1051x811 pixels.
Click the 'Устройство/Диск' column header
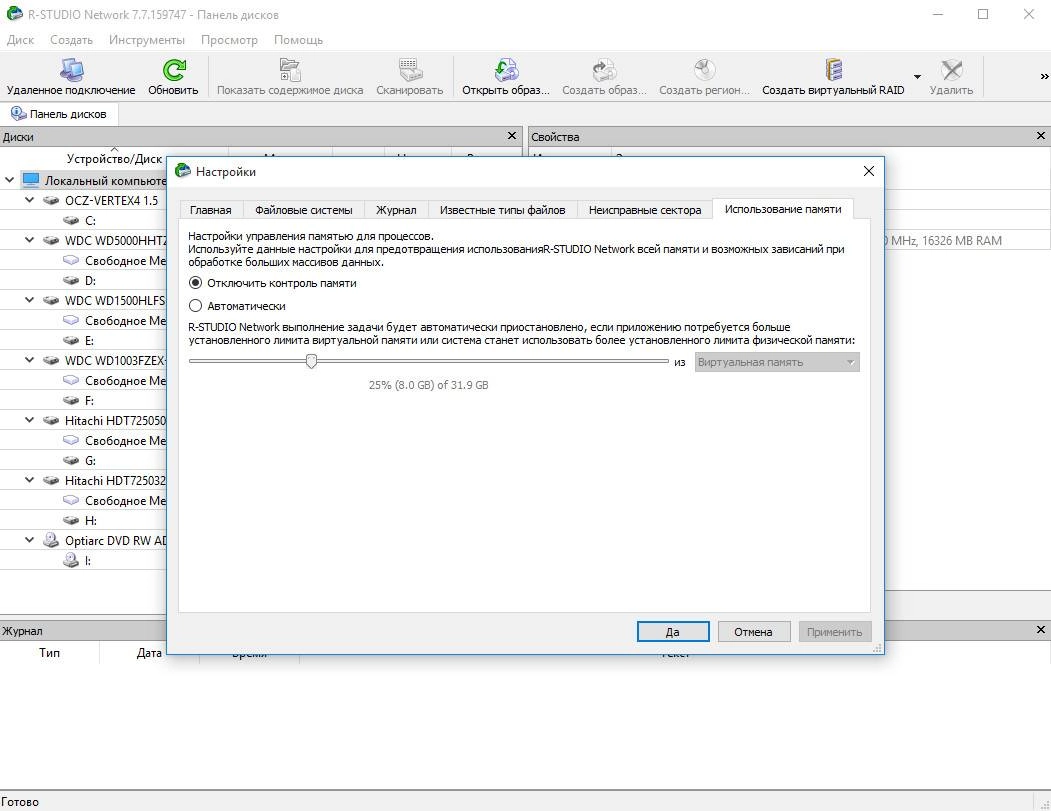coord(115,159)
